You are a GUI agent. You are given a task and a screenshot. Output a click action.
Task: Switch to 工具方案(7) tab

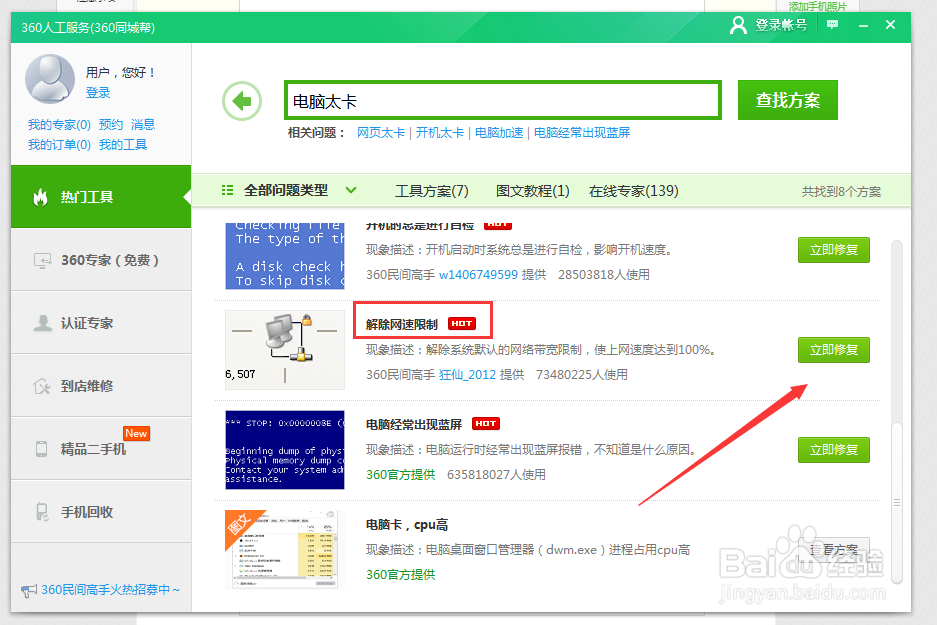[x=431, y=191]
